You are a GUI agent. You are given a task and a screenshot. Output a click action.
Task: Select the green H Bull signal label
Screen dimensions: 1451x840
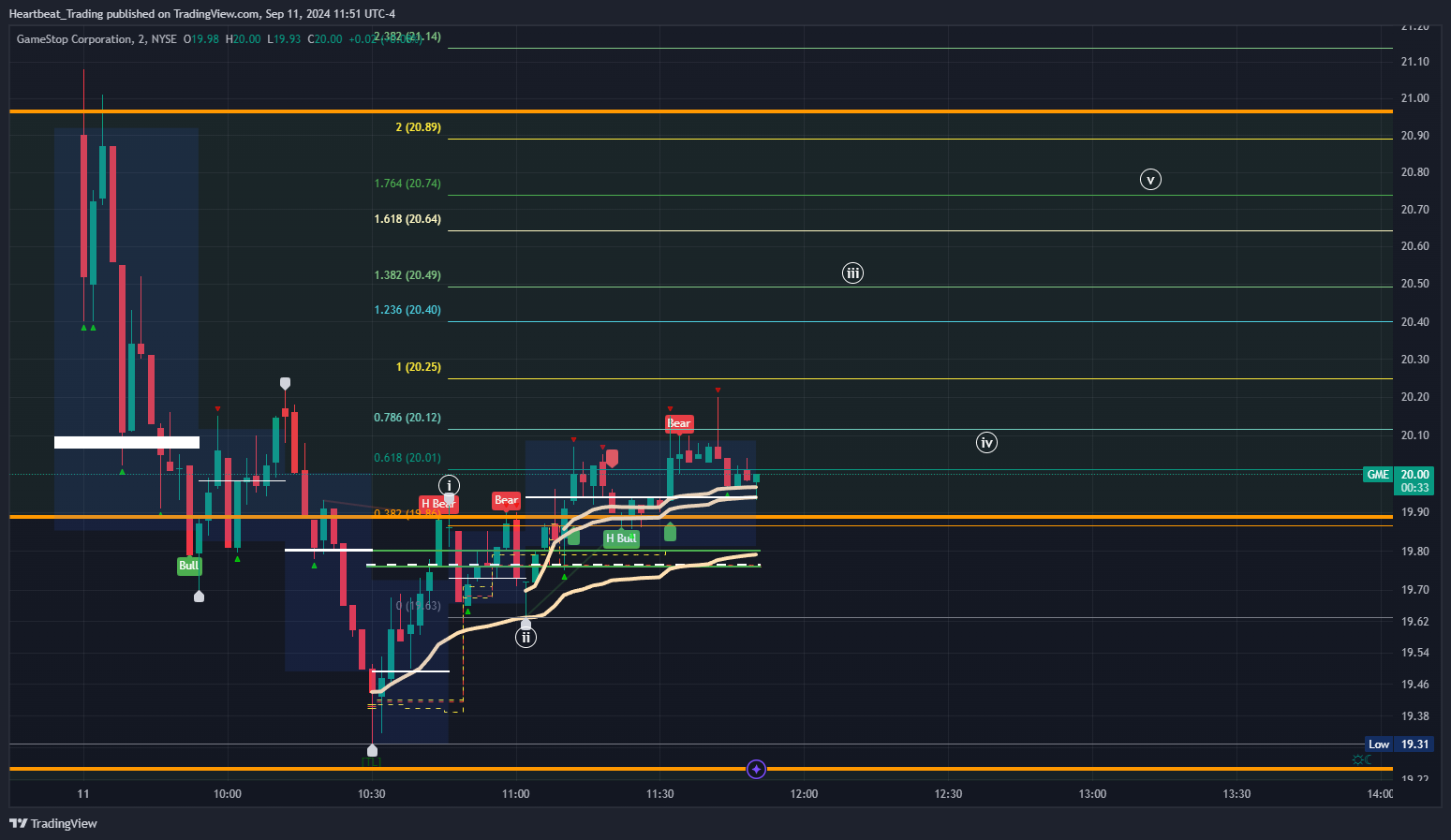tap(621, 538)
